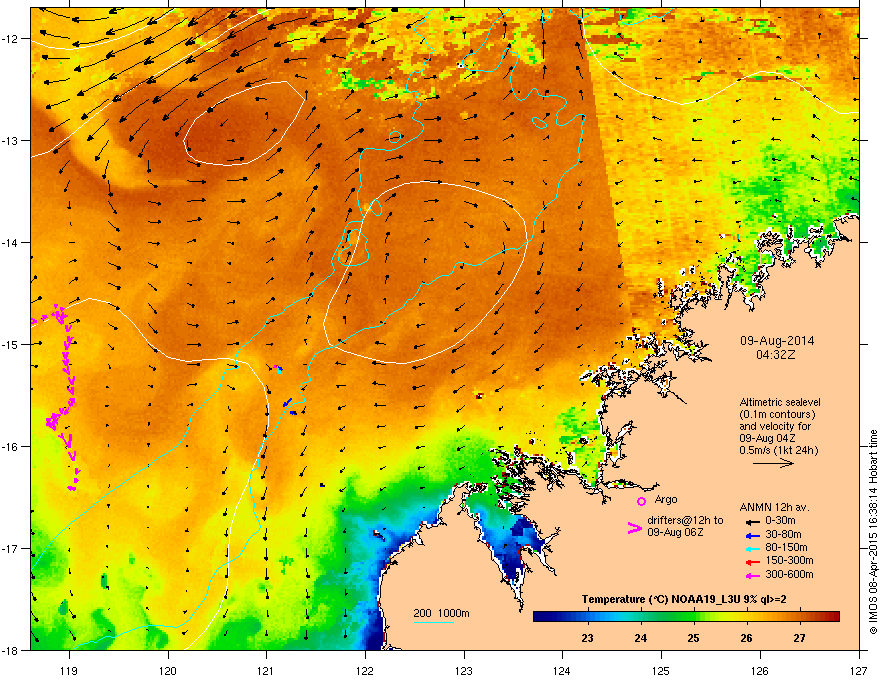Click the '150-300m' depth label
This screenshot has width=880, height=680.
pyautogui.click(x=789, y=560)
